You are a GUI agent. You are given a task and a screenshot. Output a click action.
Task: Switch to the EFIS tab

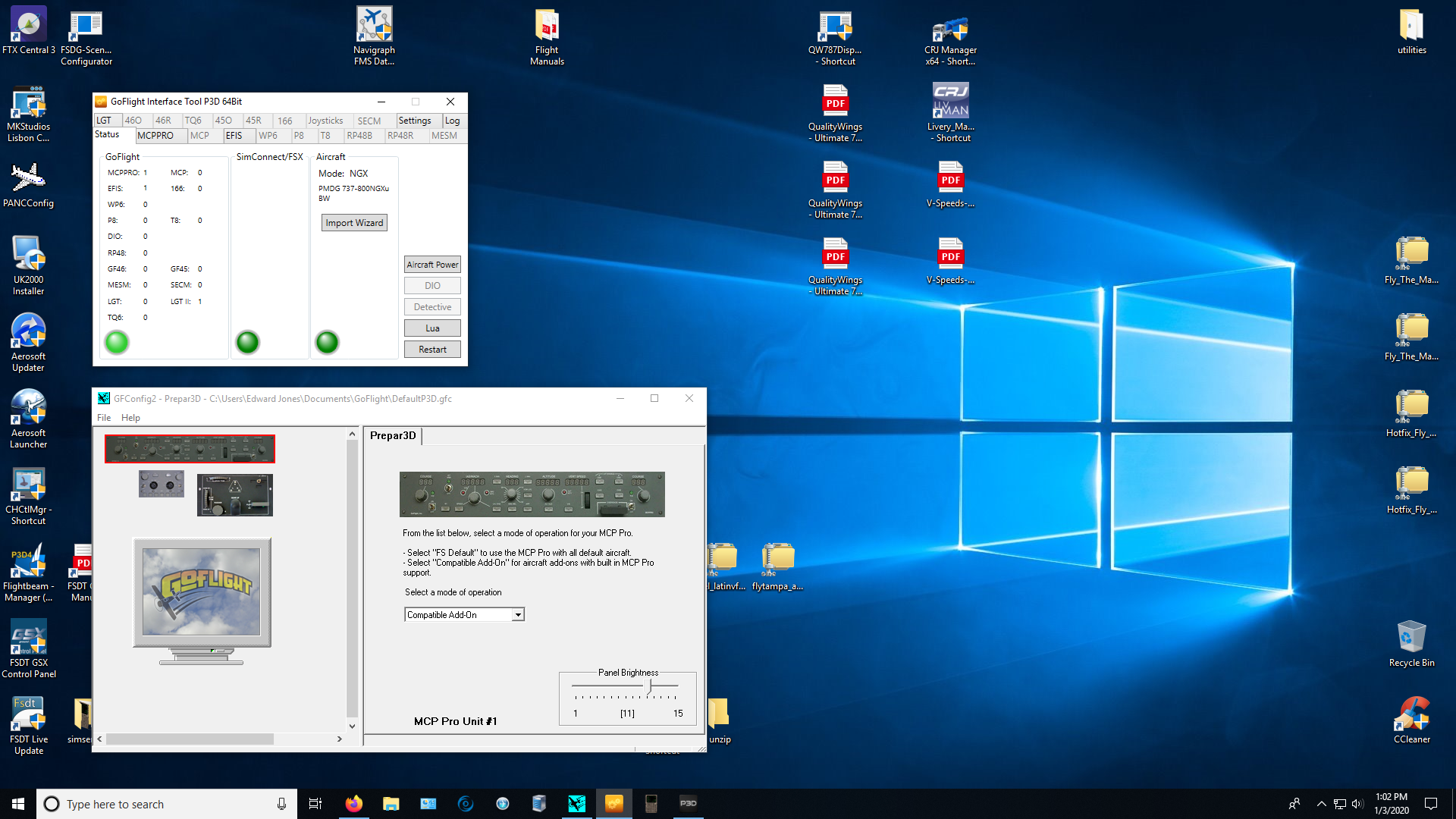click(234, 136)
